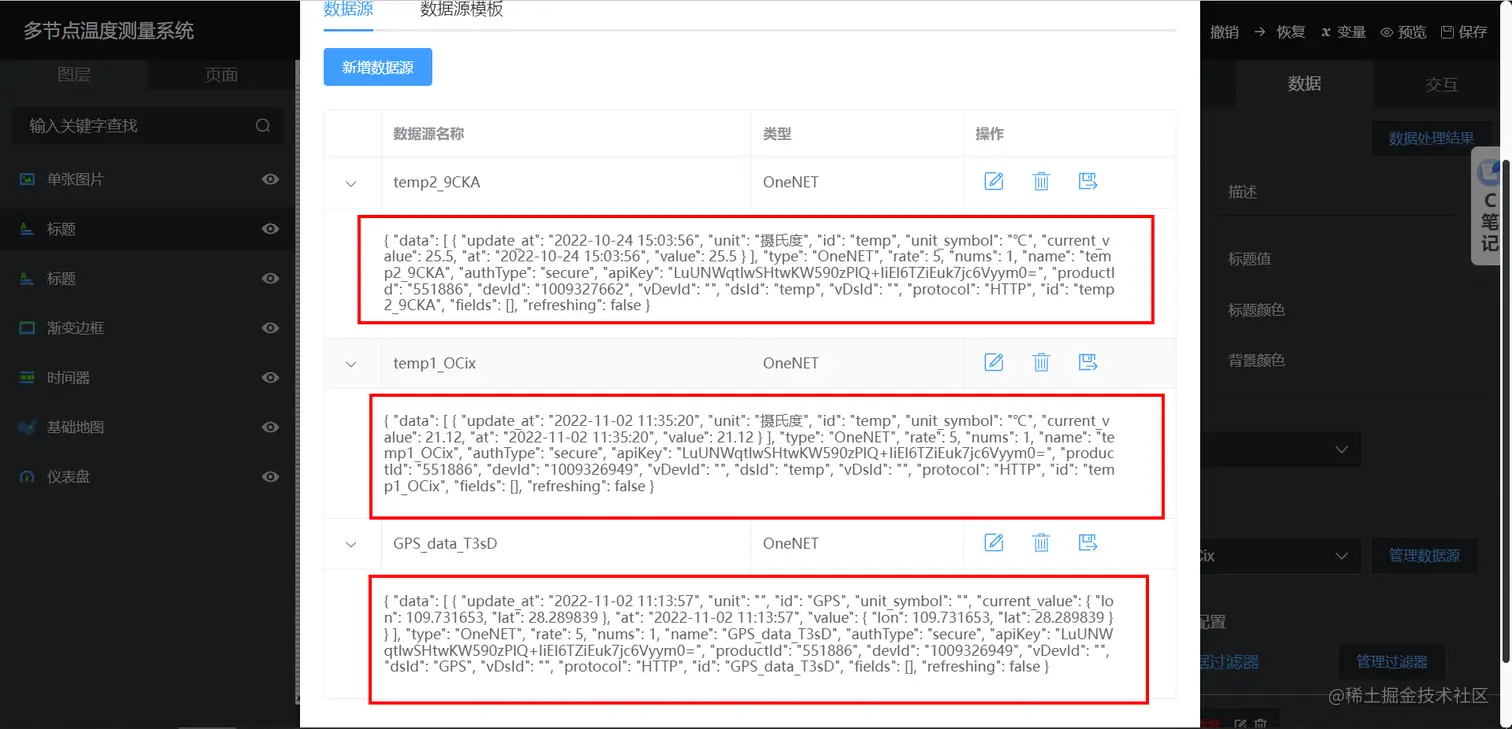Open the 笔记 side widget
The image size is (1512, 729).
[x=1488, y=206]
